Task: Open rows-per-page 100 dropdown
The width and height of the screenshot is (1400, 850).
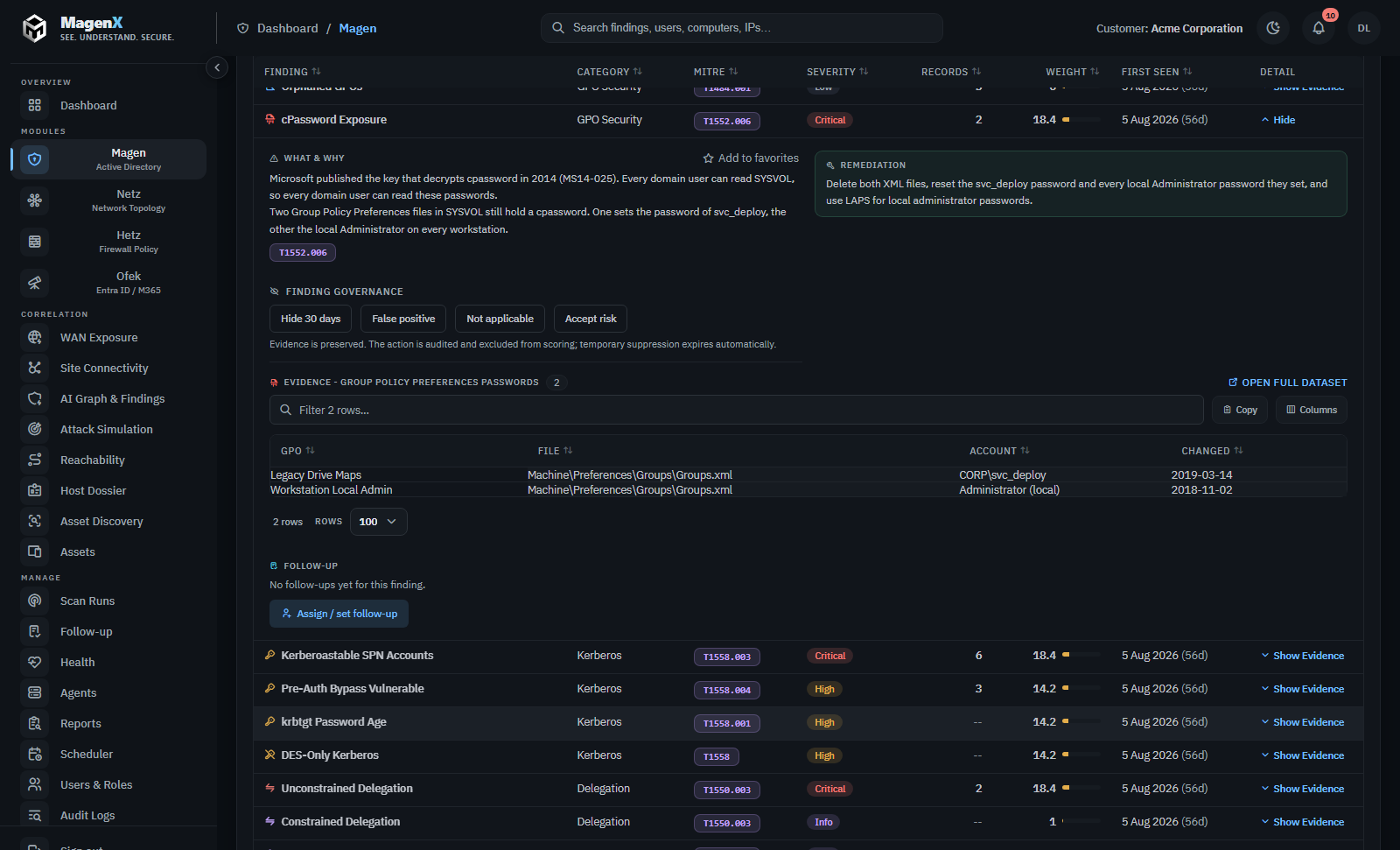Action: 379,522
